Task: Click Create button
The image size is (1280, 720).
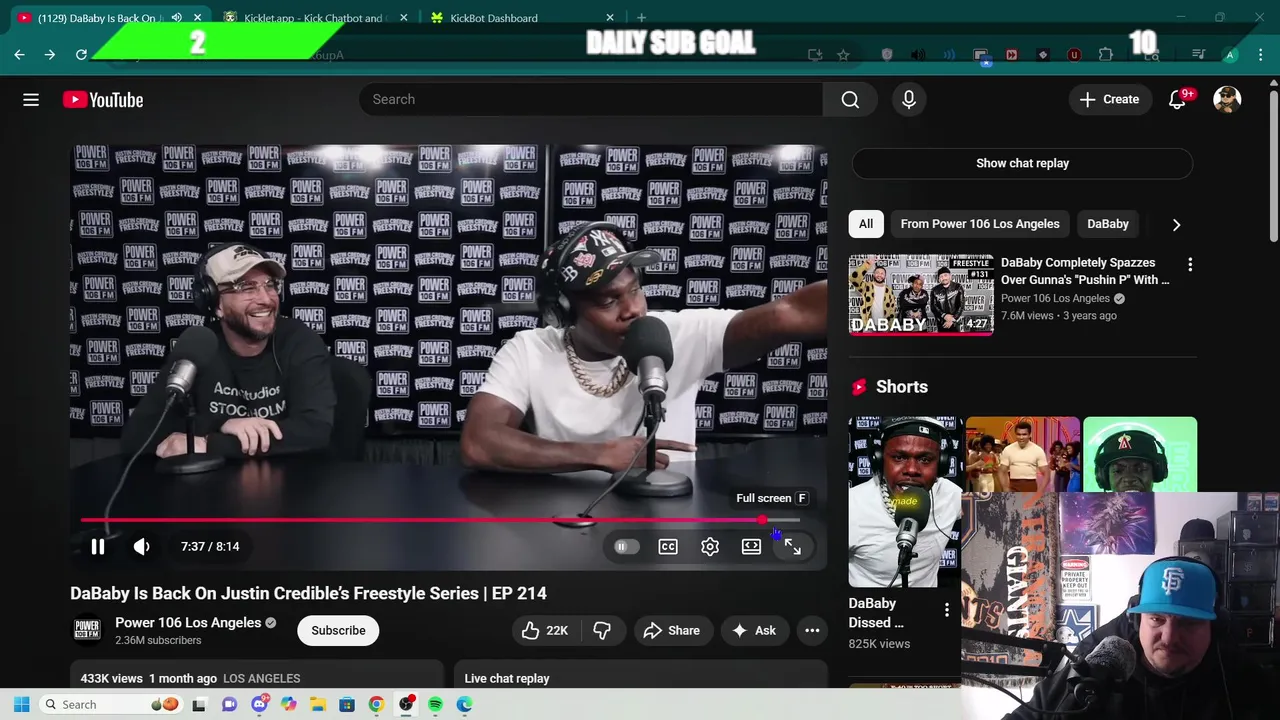Action: pos(1109,99)
